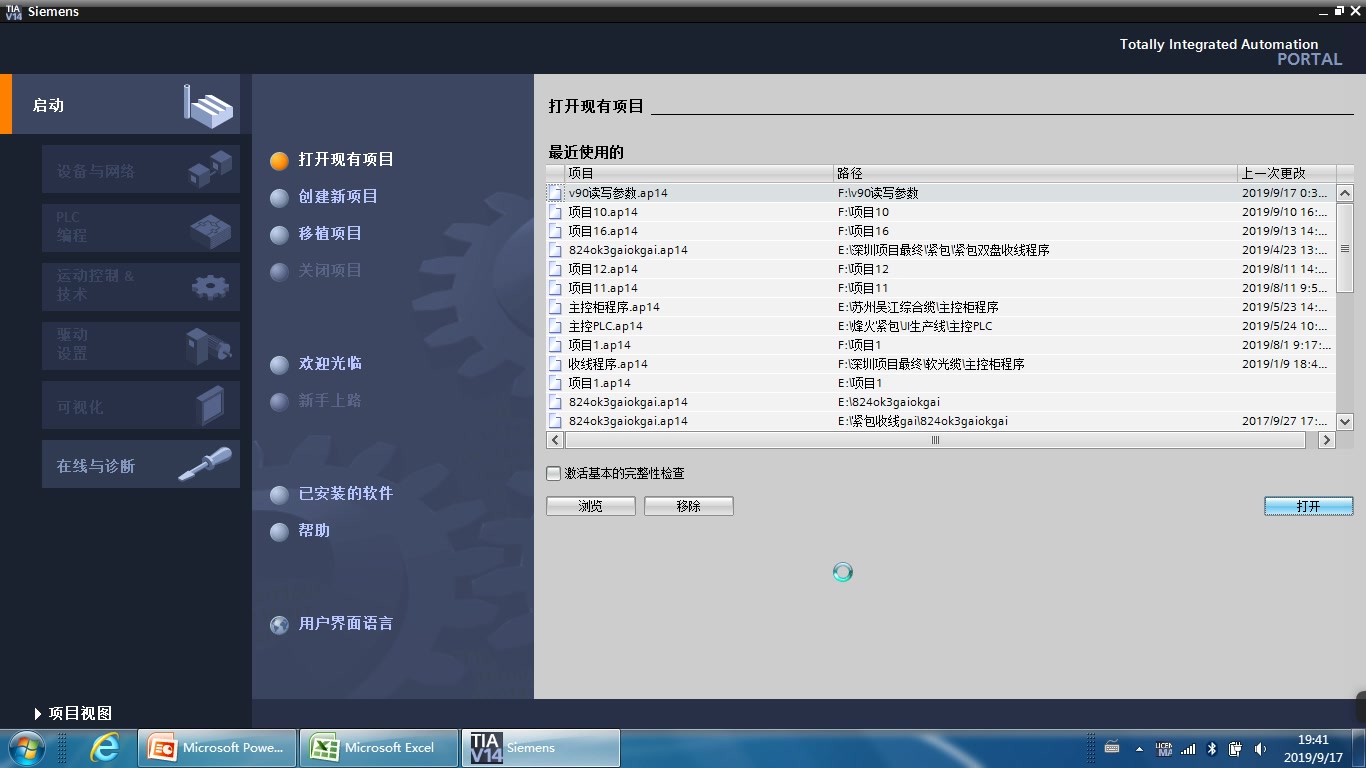Switch to Microsoft PowerPoint taskbar window
This screenshot has height=768, width=1366.
(217, 748)
